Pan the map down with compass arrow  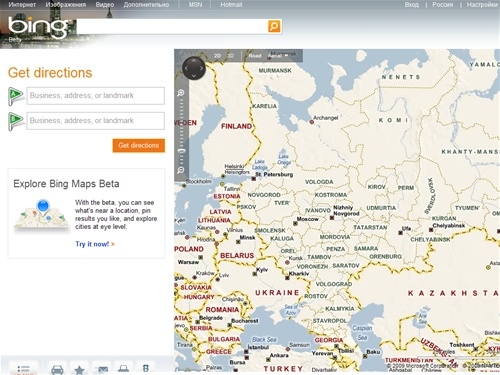pyautogui.click(x=194, y=76)
